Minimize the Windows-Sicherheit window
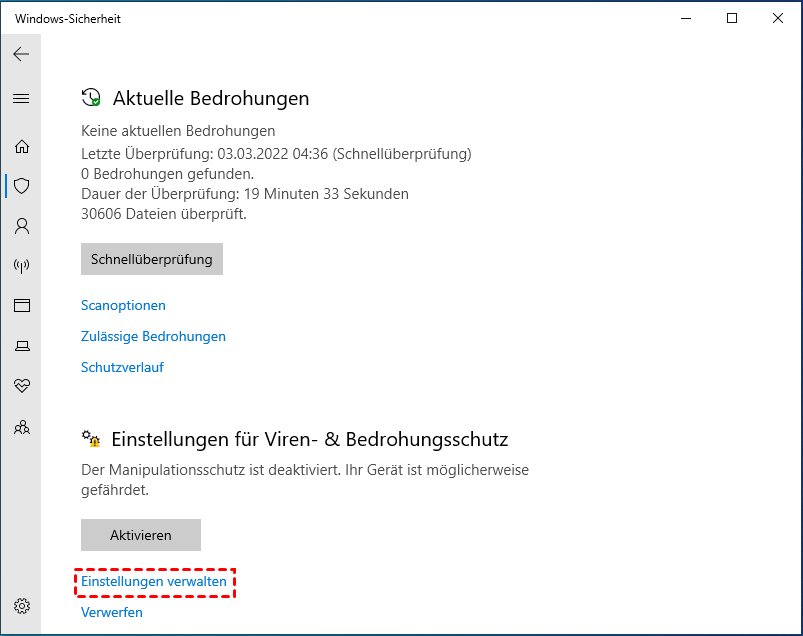 [x=686, y=18]
